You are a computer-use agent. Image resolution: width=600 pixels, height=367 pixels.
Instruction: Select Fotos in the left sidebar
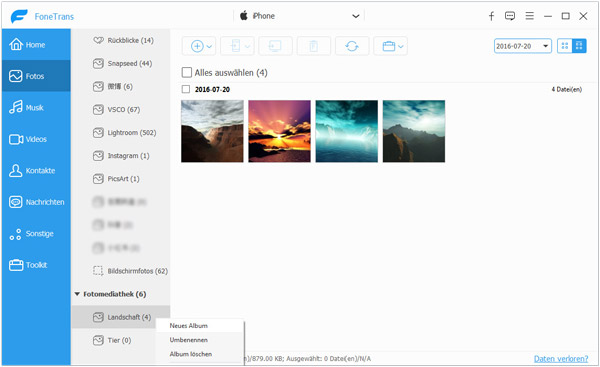pyautogui.click(x=36, y=76)
